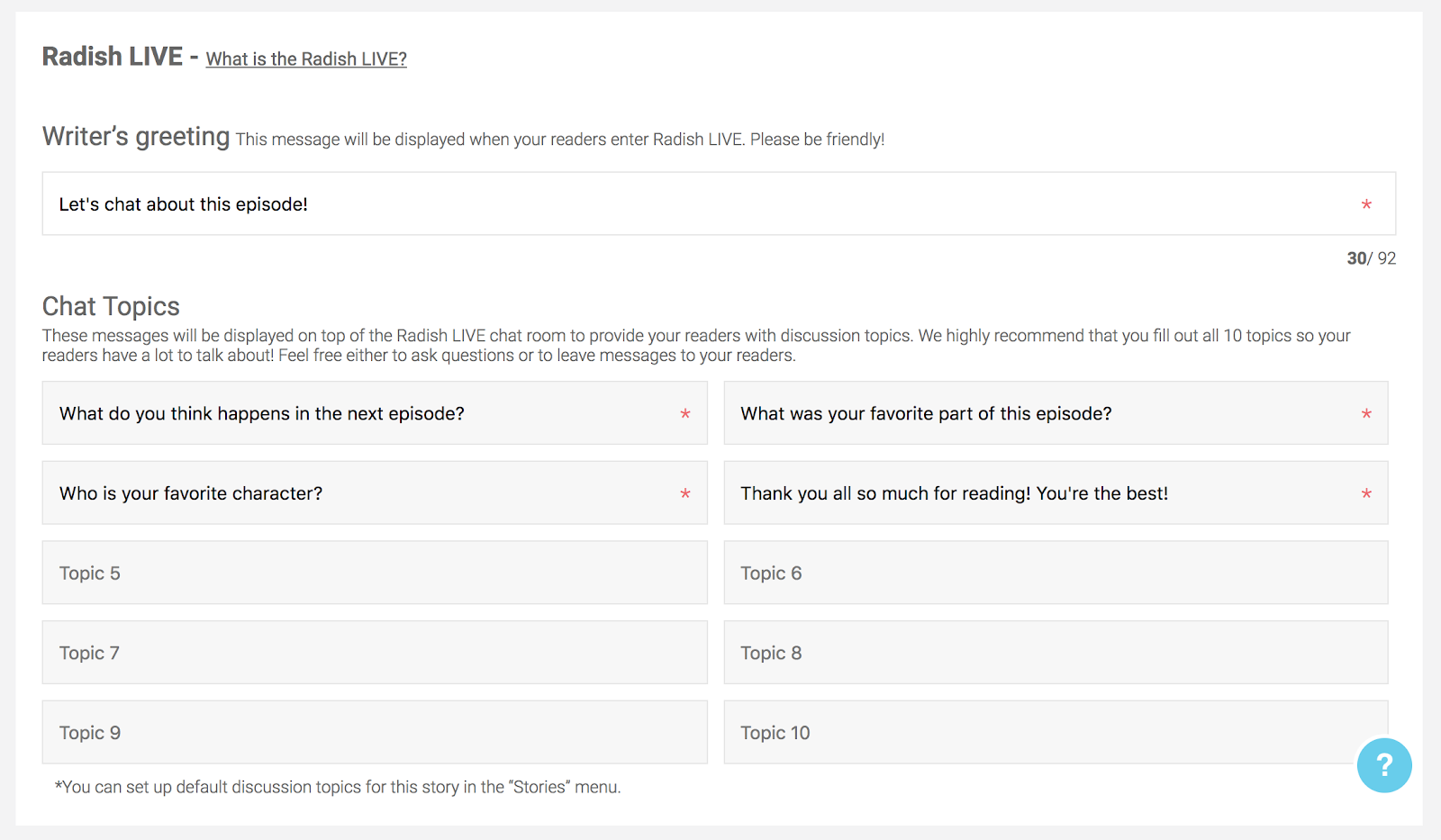This screenshot has height=840, width=1441.
Task: Select the '30/ 92' character counter
Action: point(1371,258)
